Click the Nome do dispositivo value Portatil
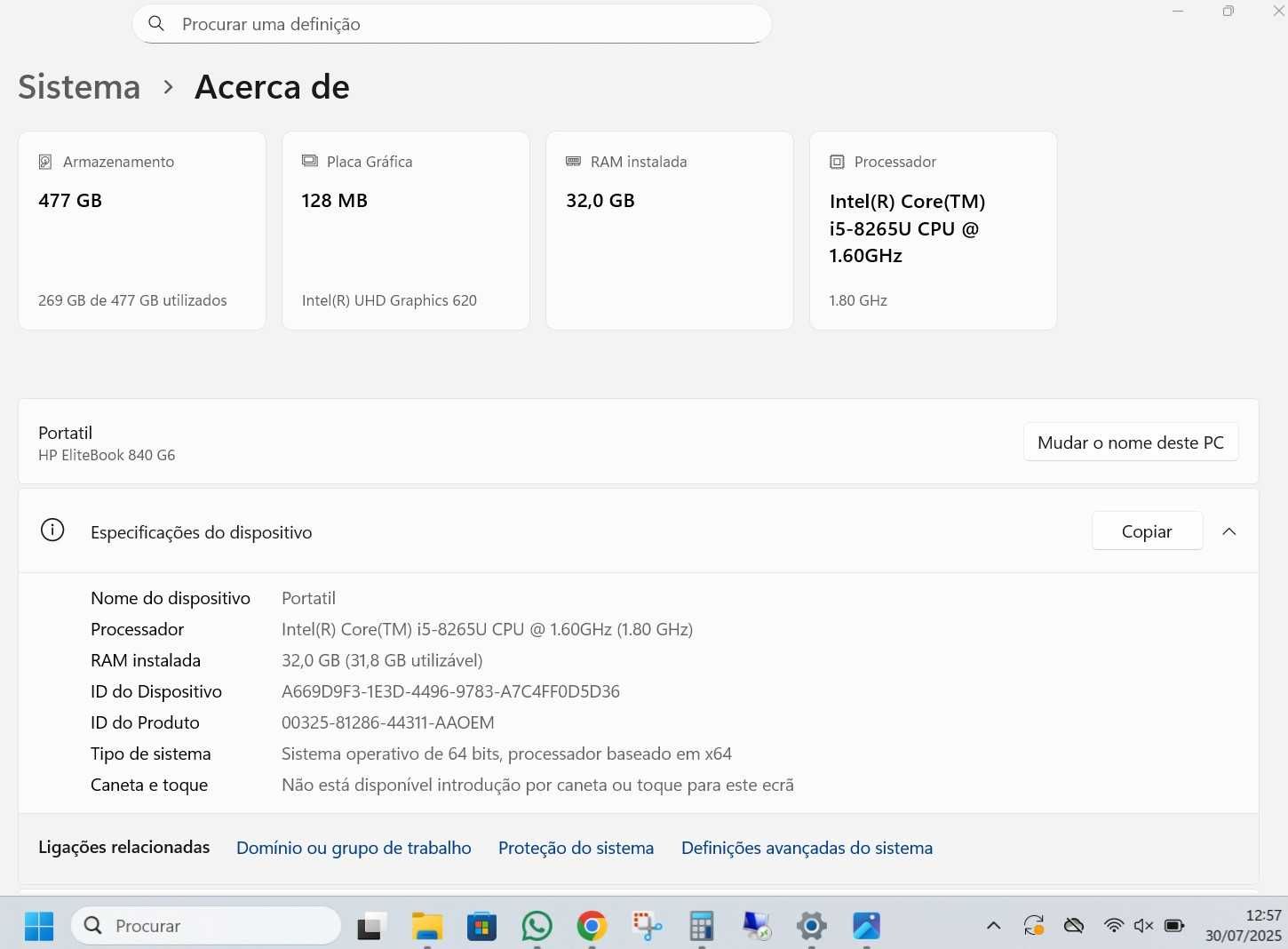This screenshot has height=949, width=1288. 308,598
